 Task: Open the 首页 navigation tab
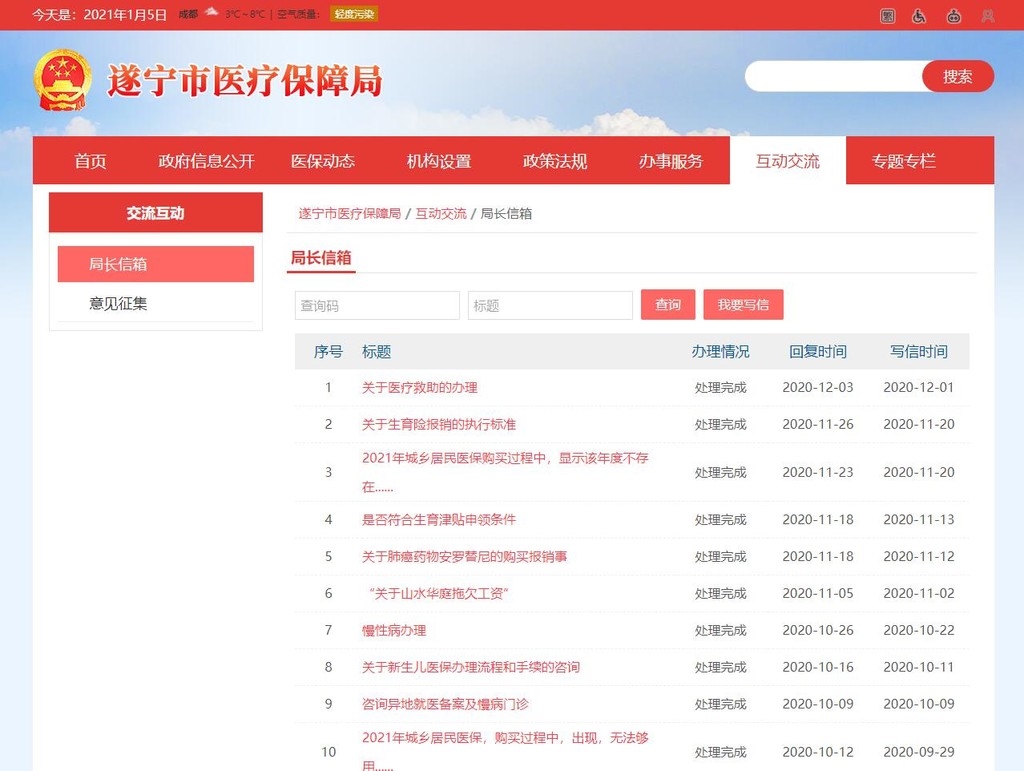[x=90, y=161]
